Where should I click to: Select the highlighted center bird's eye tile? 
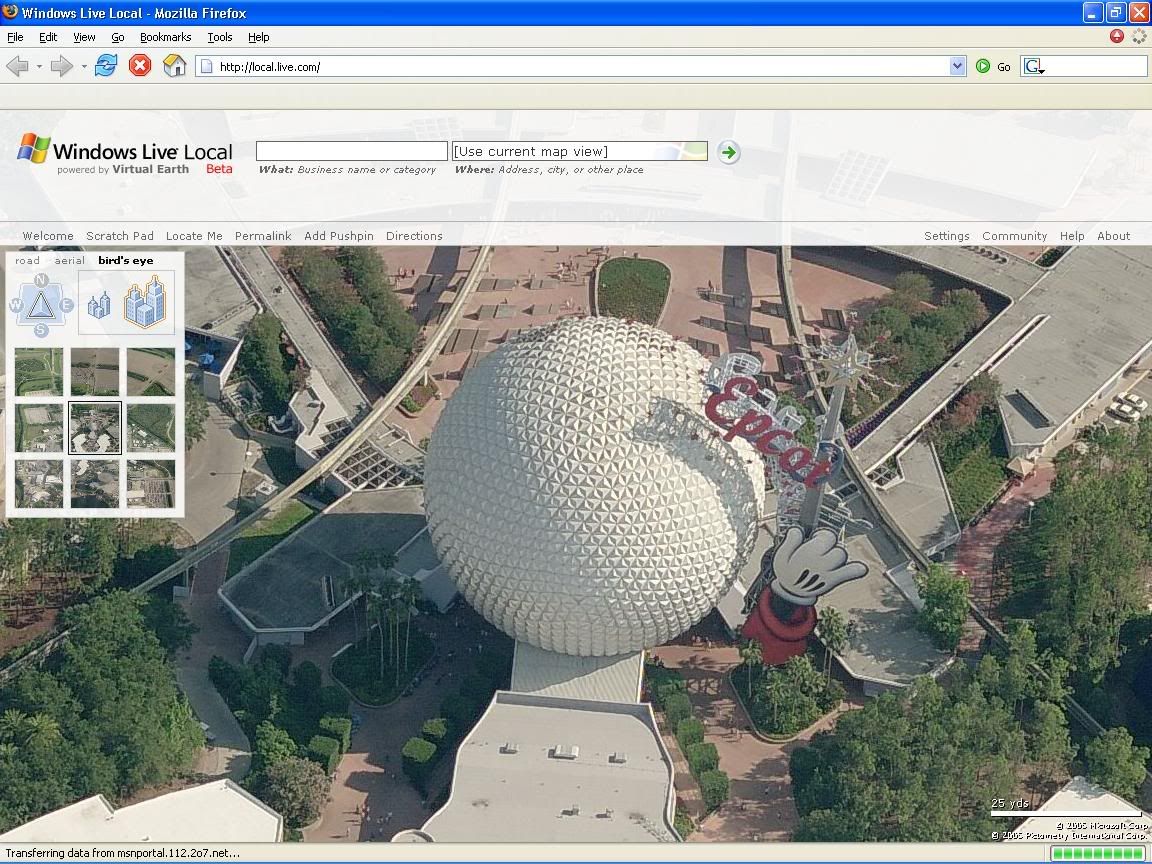(95, 428)
